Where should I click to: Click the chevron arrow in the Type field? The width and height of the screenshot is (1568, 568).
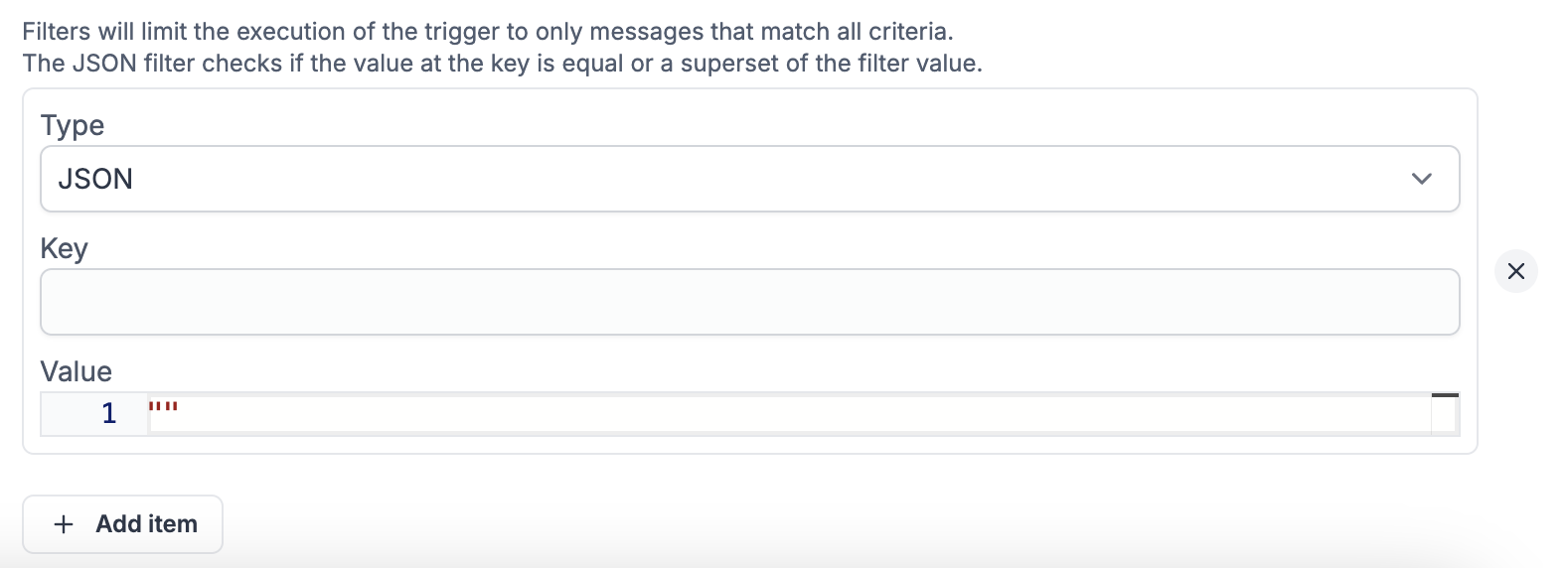(x=1421, y=179)
